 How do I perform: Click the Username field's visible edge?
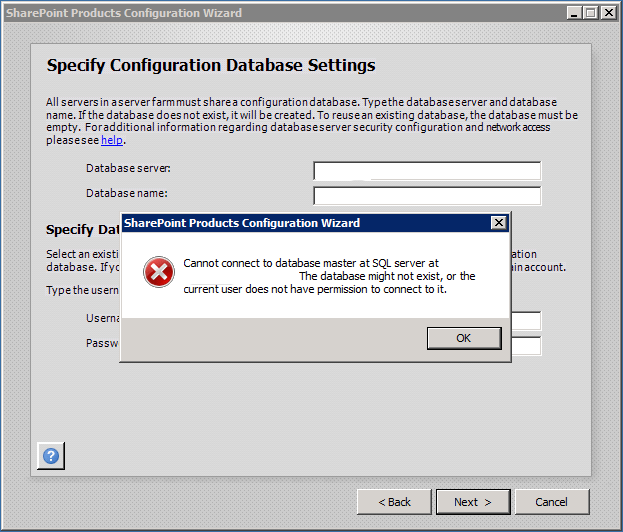526,321
